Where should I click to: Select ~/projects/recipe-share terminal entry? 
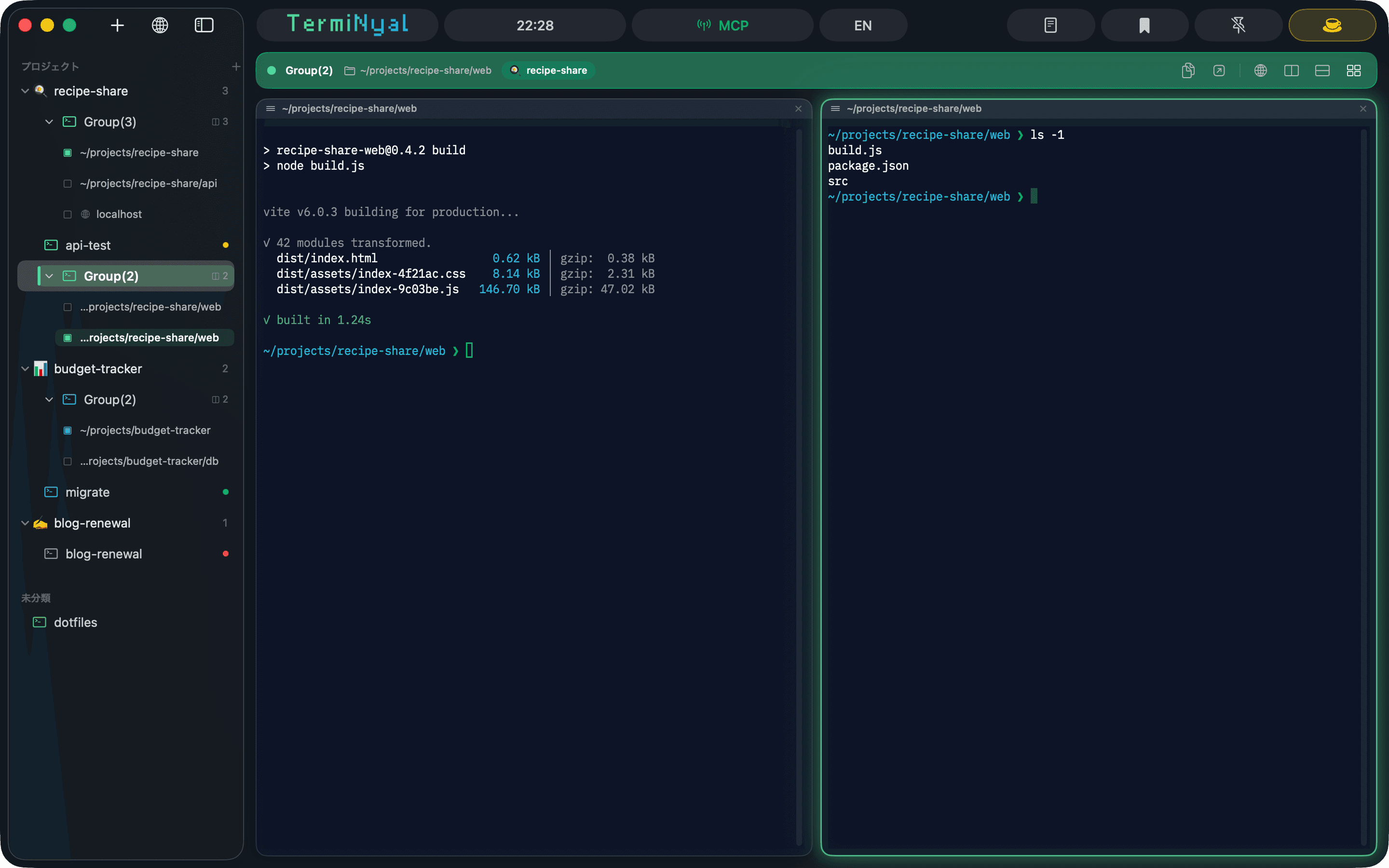click(x=139, y=153)
